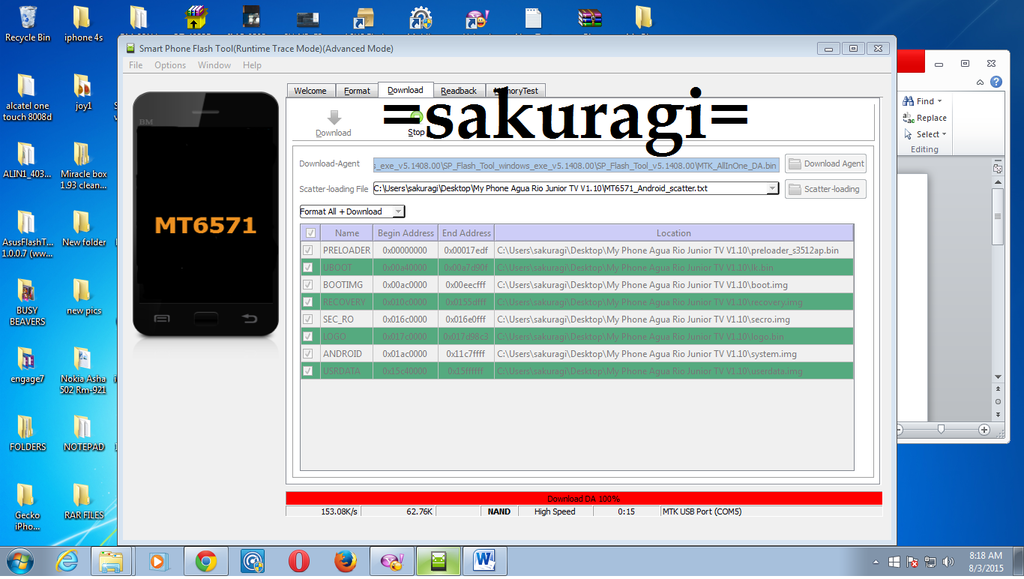The image size is (1024, 579).
Task: Click the Firefox taskbar icon
Action: pyautogui.click(x=345, y=561)
